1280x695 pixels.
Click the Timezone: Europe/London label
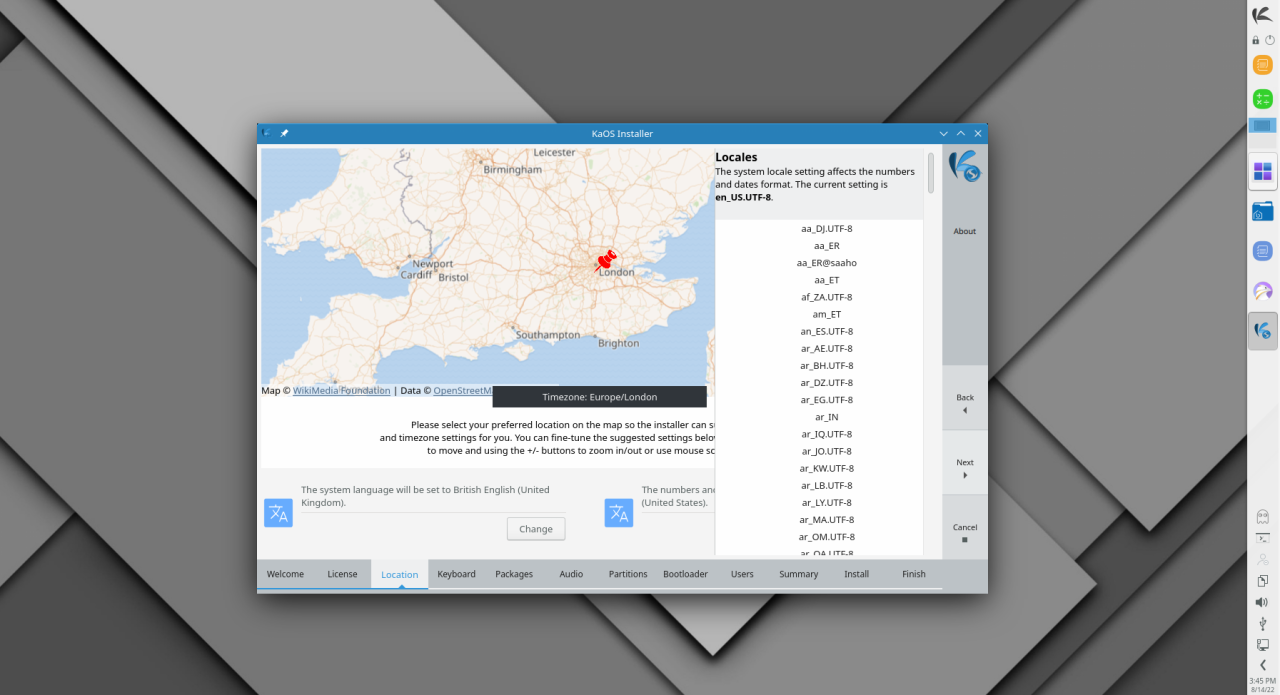599,397
